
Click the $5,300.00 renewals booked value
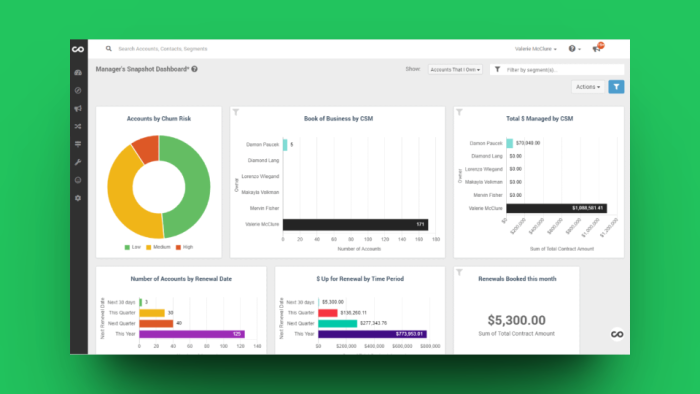click(517, 320)
